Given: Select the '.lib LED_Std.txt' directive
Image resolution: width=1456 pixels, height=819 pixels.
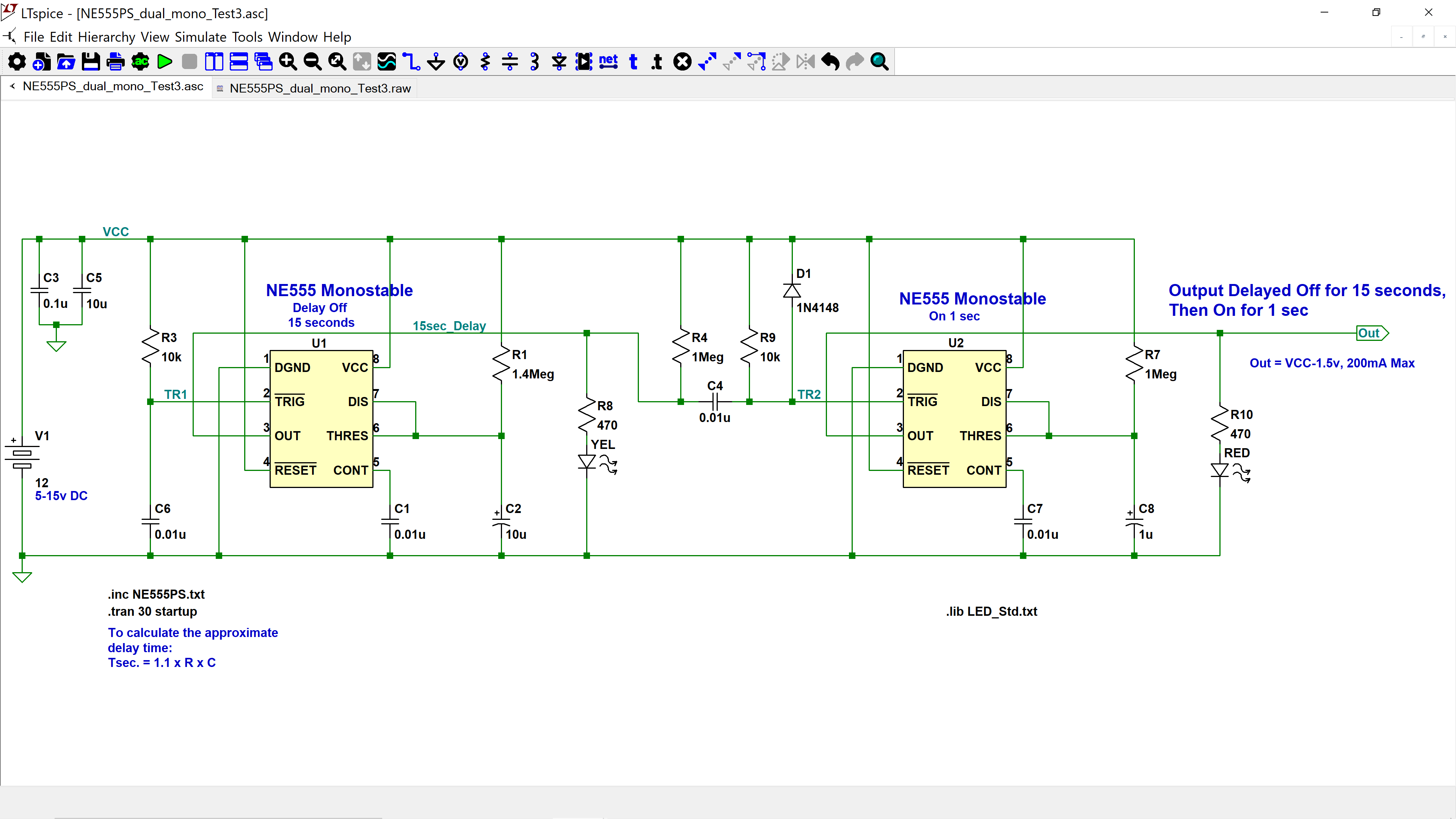Looking at the screenshot, I should click(992, 612).
